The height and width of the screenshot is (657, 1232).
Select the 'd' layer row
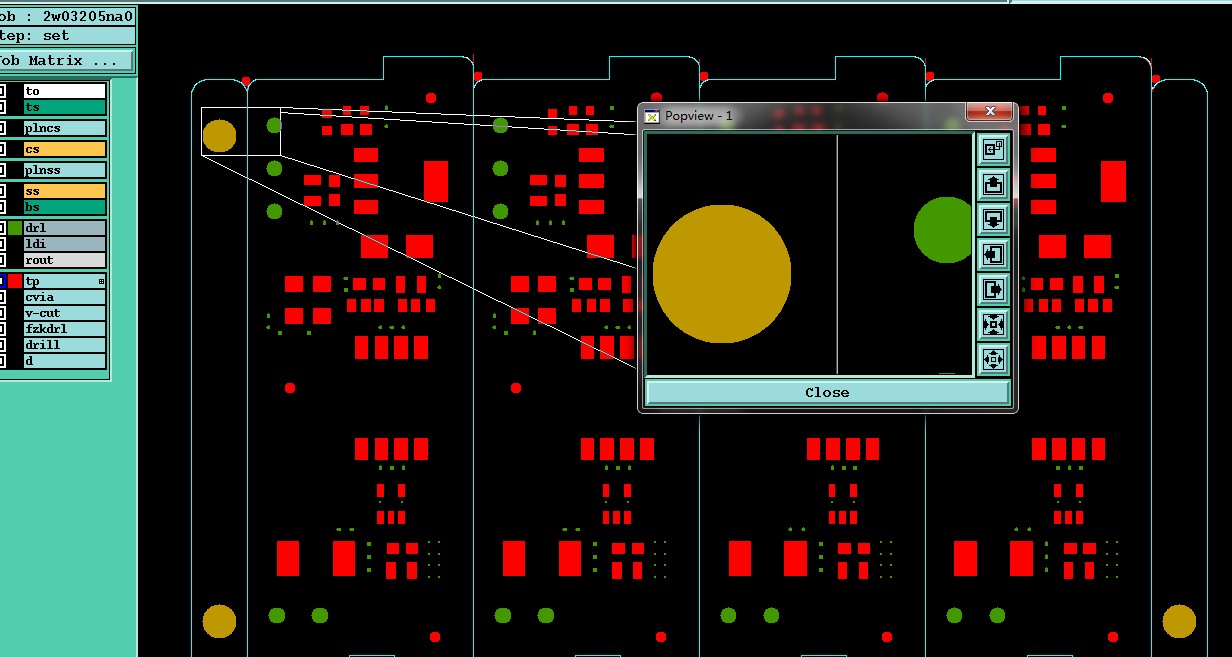click(64, 361)
